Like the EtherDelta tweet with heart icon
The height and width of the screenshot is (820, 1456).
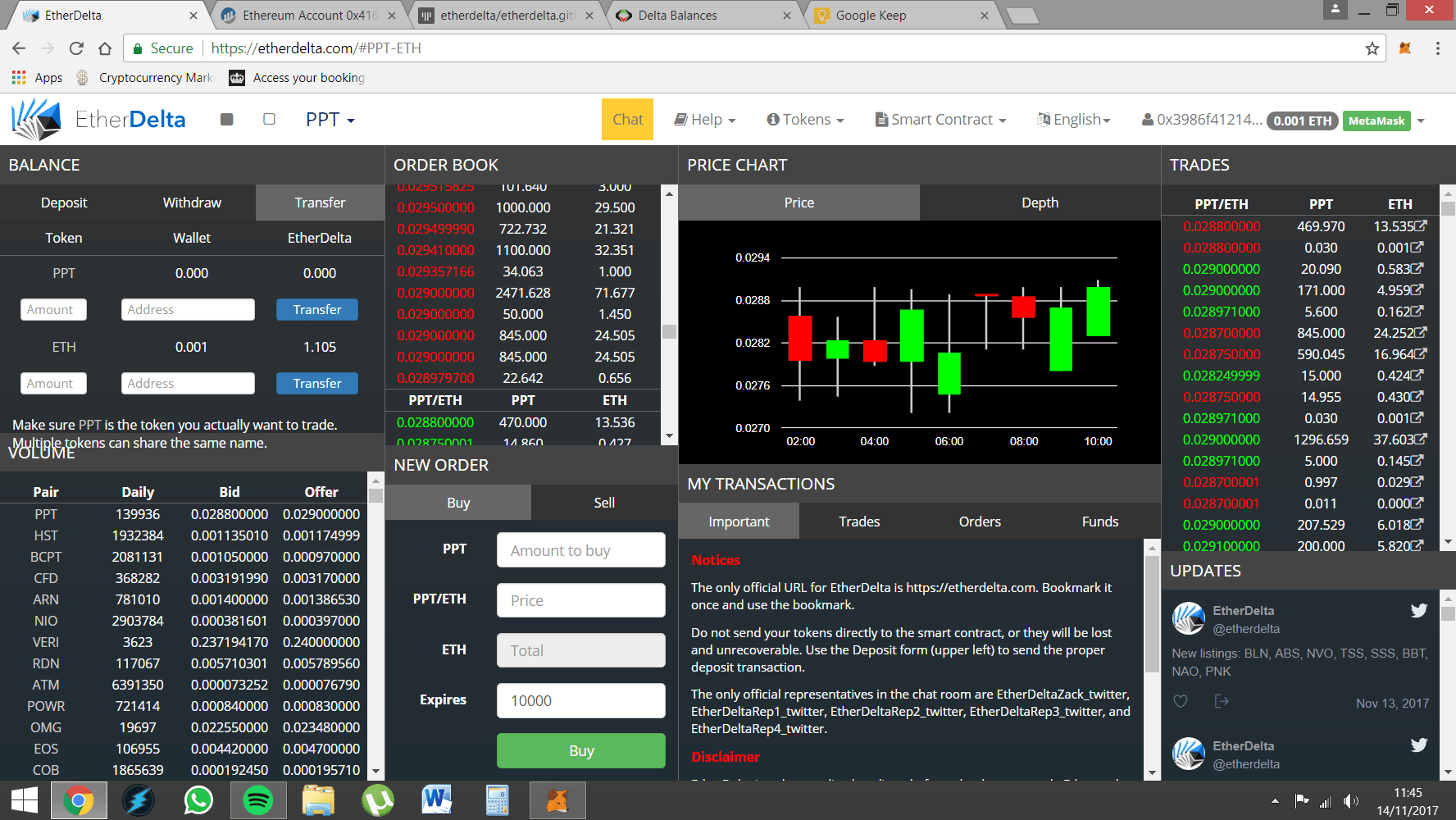click(1181, 701)
